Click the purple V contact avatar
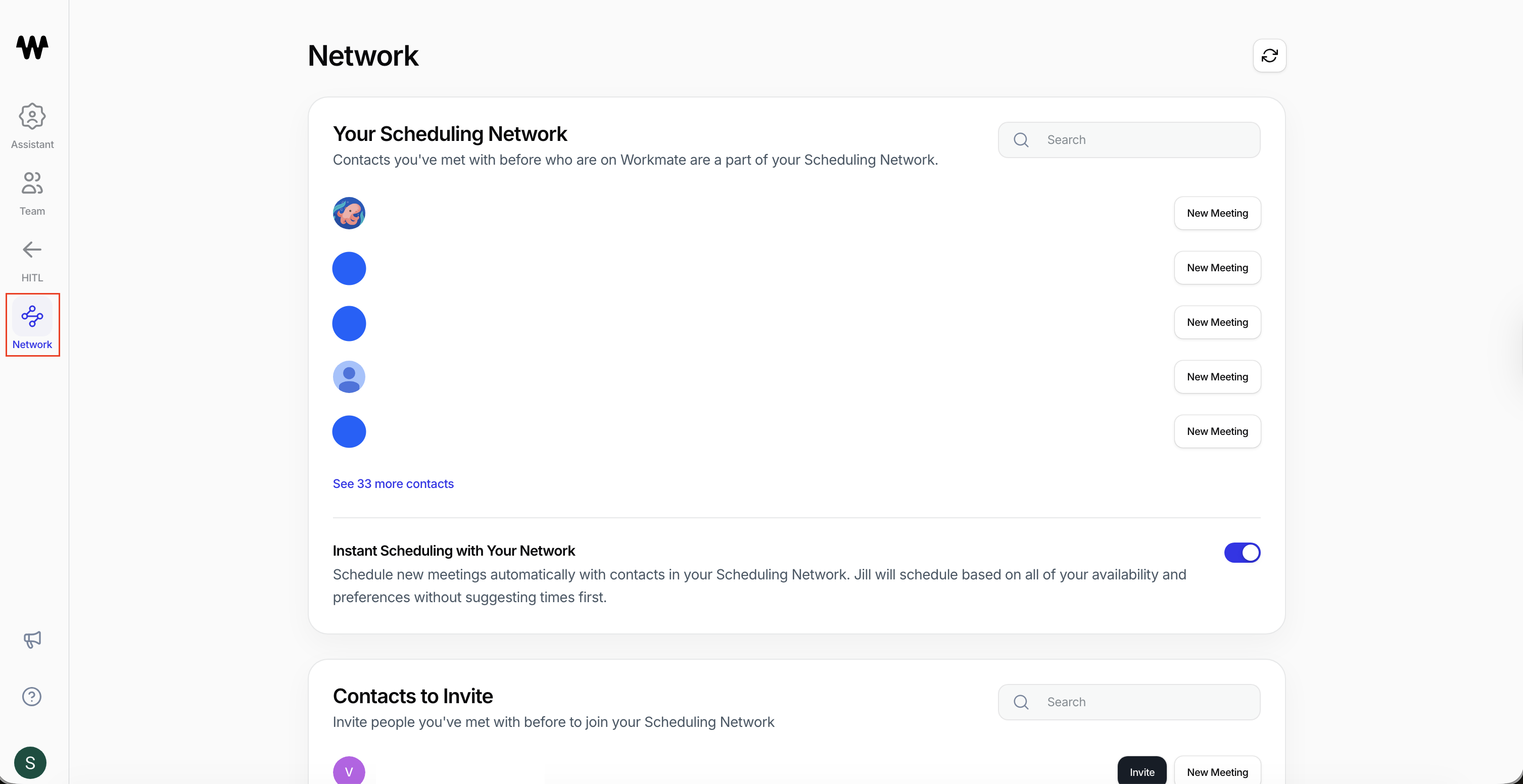The image size is (1523, 784). 349,770
